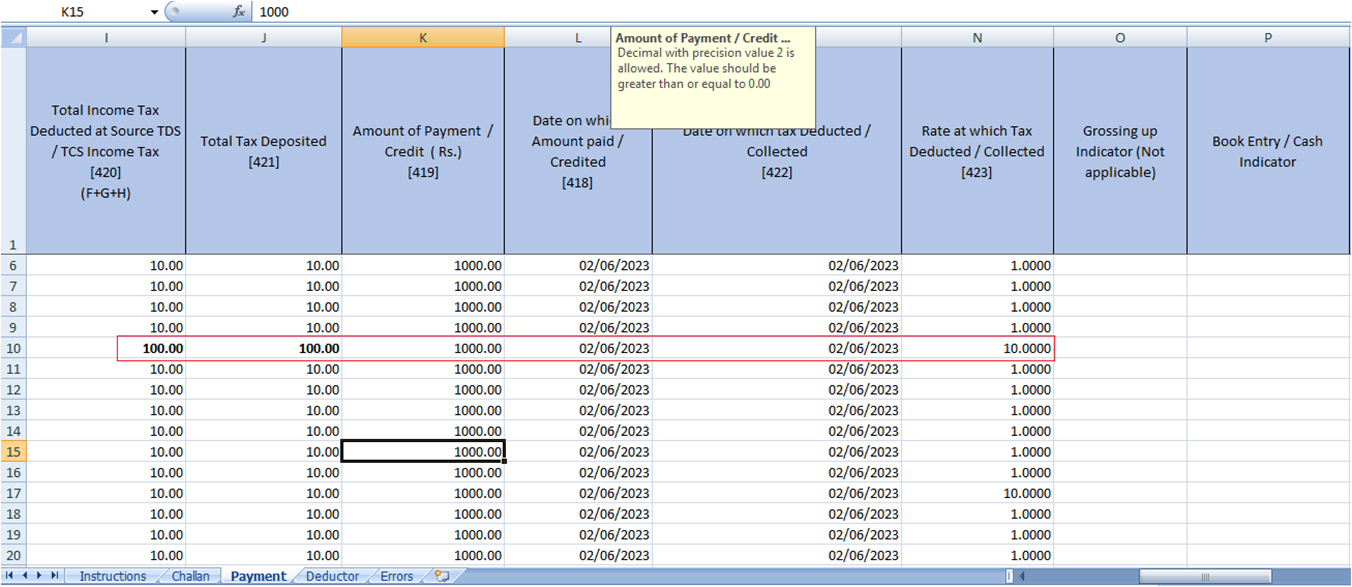1352x587 pixels.
Task: Open the Errors sheet tab
Action: tap(396, 575)
